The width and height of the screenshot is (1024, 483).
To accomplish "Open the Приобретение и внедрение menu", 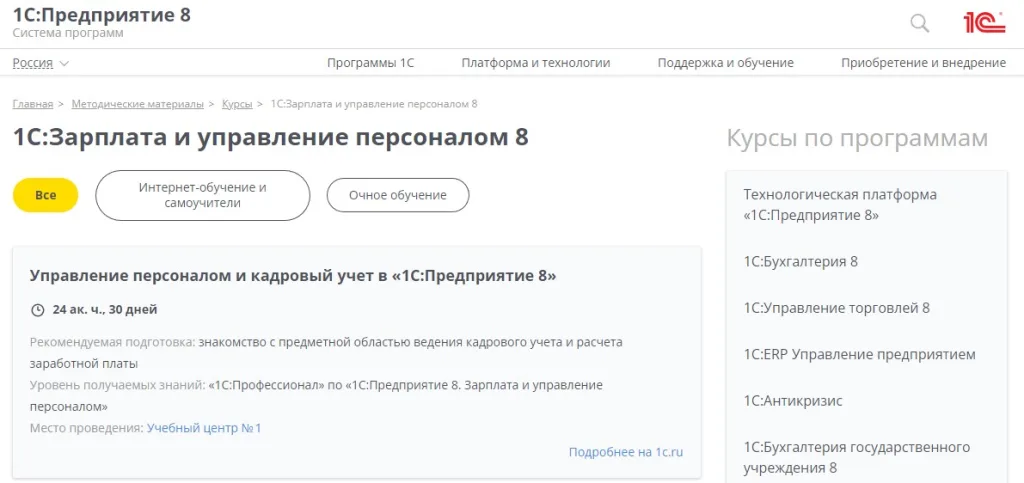I will [923, 63].
